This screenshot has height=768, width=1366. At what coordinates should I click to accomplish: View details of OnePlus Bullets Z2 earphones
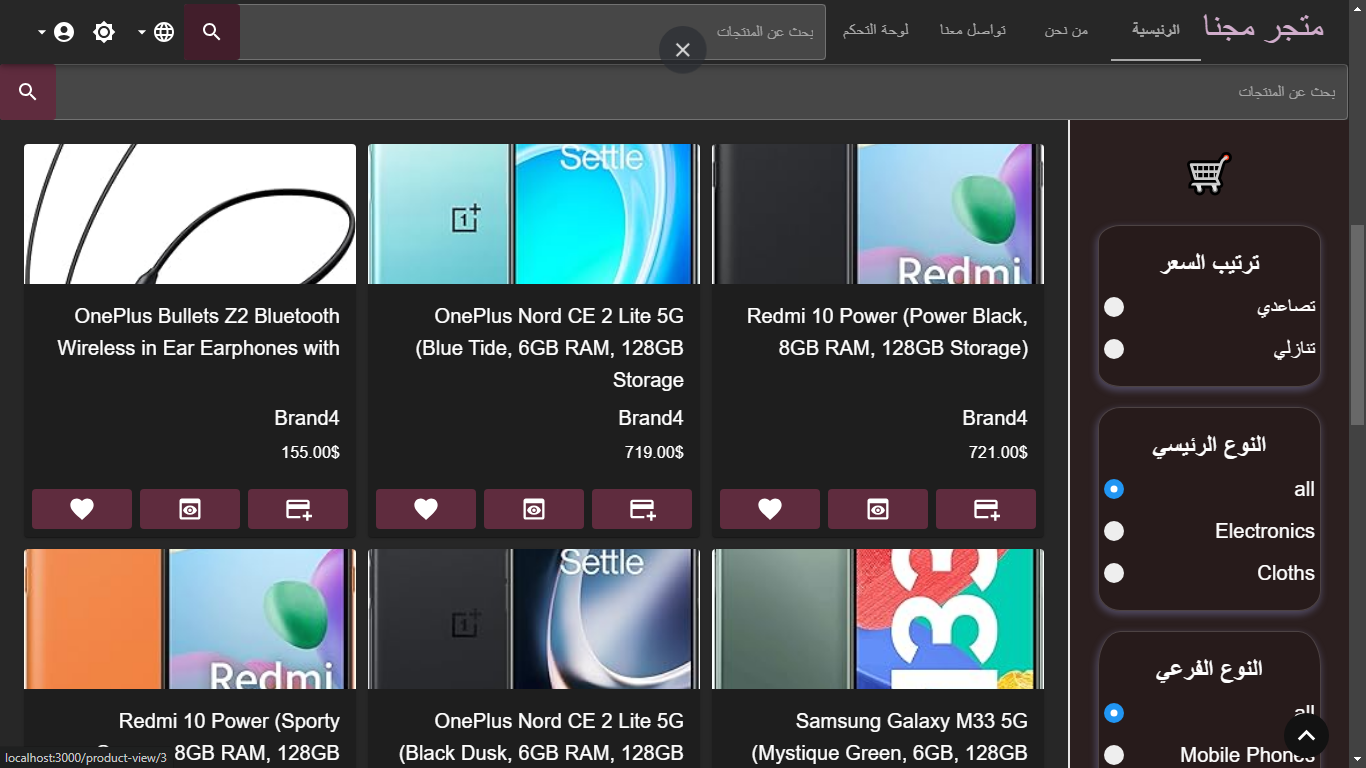click(190, 509)
